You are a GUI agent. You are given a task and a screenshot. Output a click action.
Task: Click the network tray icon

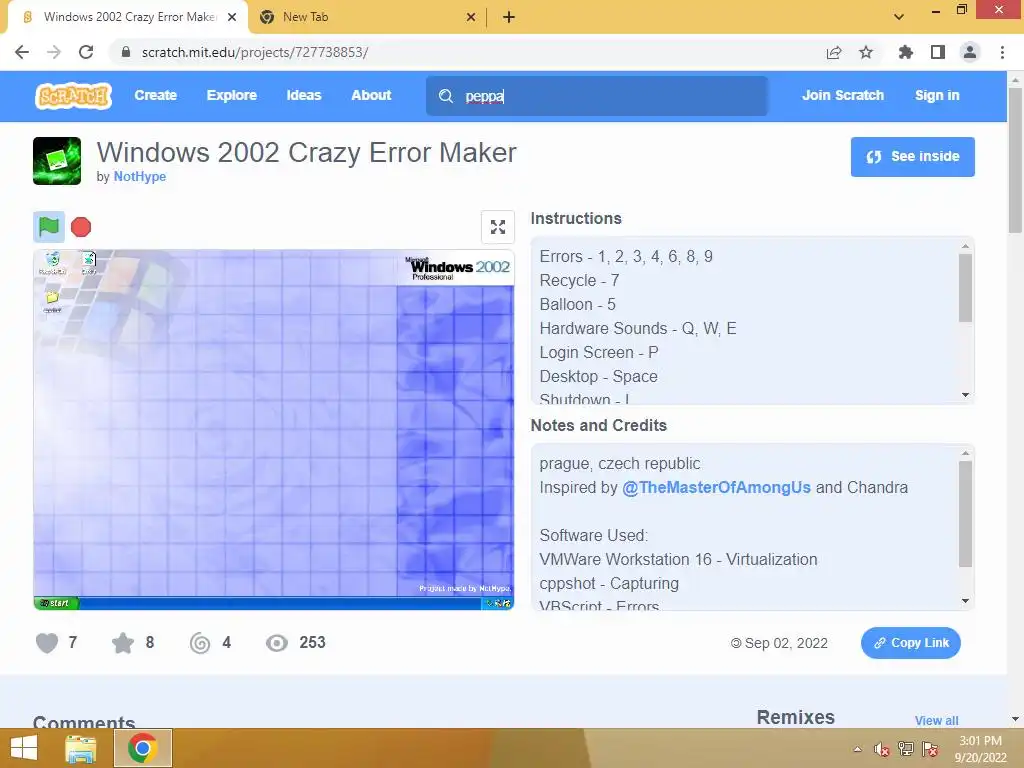click(x=906, y=749)
